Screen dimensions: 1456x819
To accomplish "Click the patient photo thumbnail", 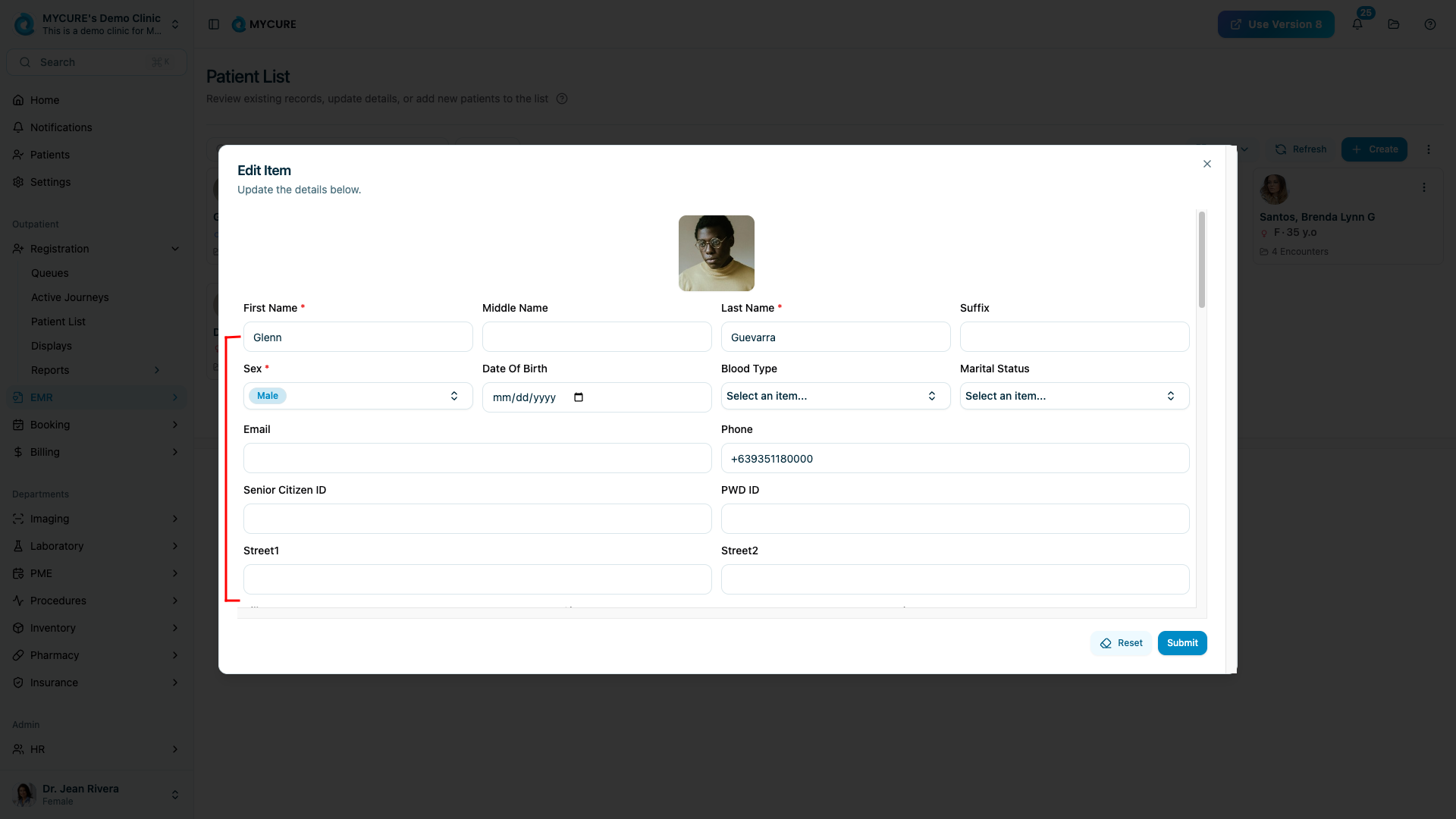I will (x=716, y=253).
